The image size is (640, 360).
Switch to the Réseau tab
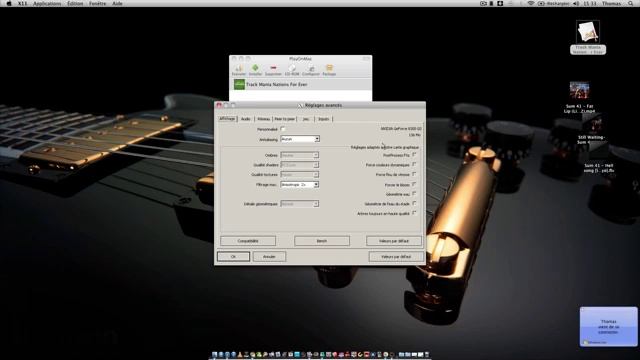click(264, 119)
